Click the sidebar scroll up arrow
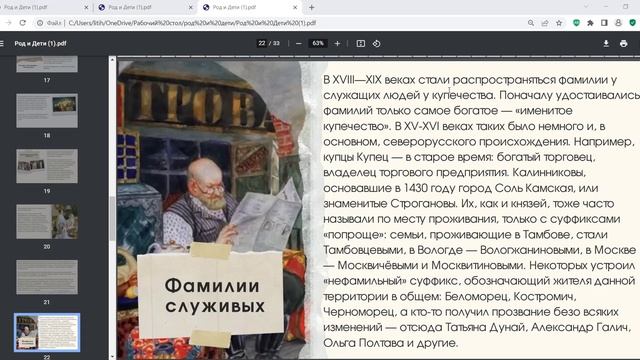Viewport: 640px width, 360px height. (x=112, y=60)
